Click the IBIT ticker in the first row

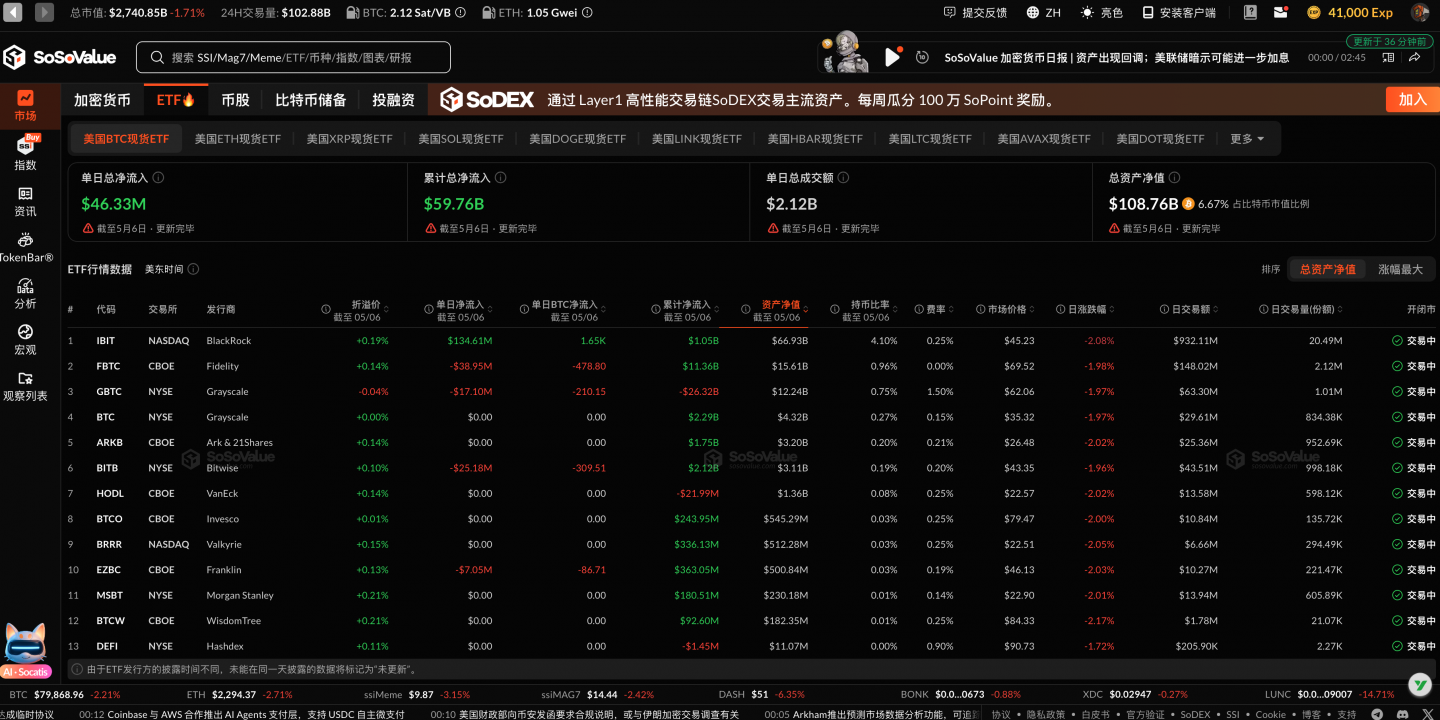106,341
